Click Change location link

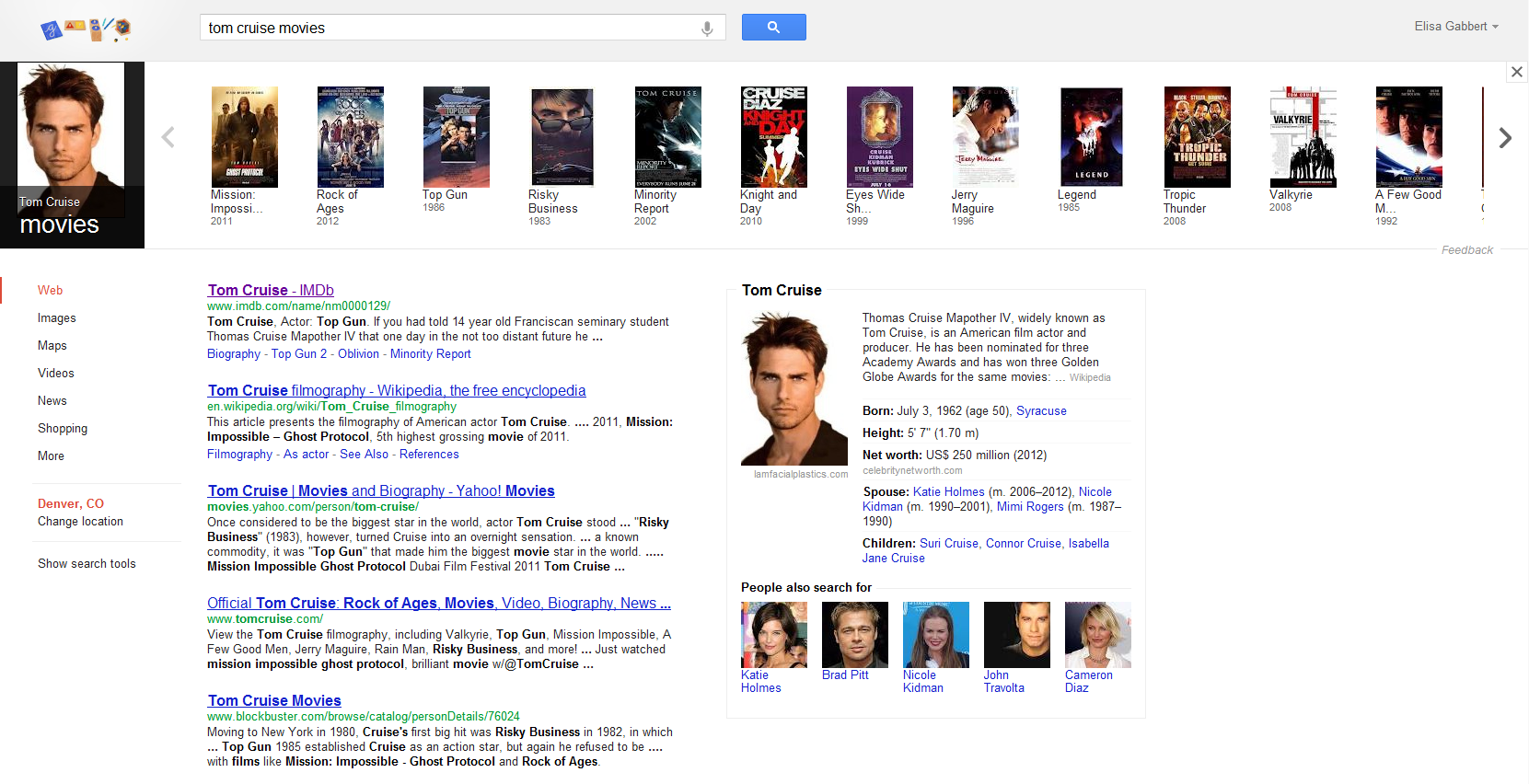pos(80,521)
